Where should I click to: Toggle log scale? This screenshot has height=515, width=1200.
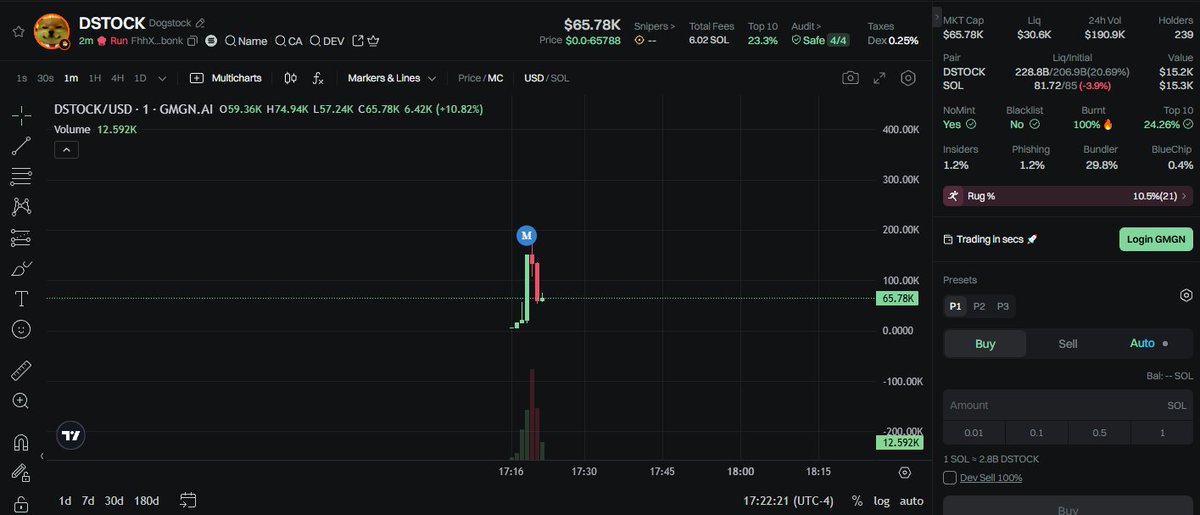pos(881,501)
